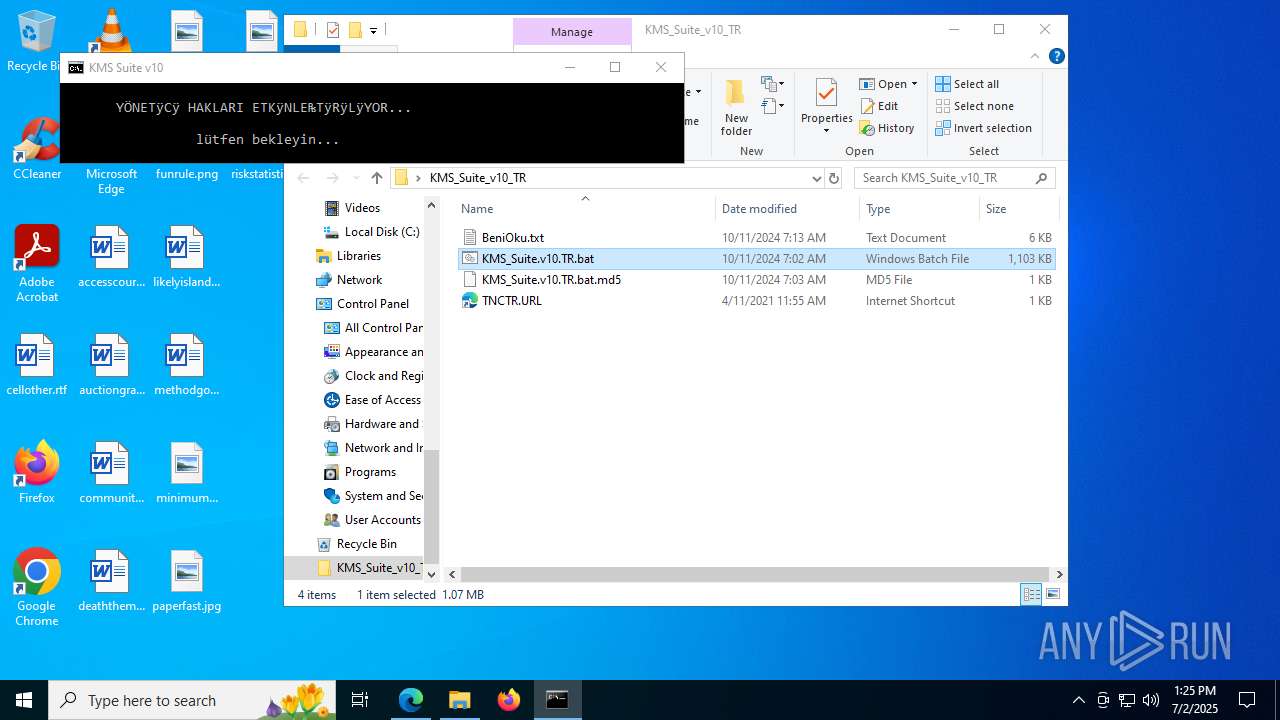Select the KMS_Suite.v10.TR.bat.md5 file

(x=551, y=280)
